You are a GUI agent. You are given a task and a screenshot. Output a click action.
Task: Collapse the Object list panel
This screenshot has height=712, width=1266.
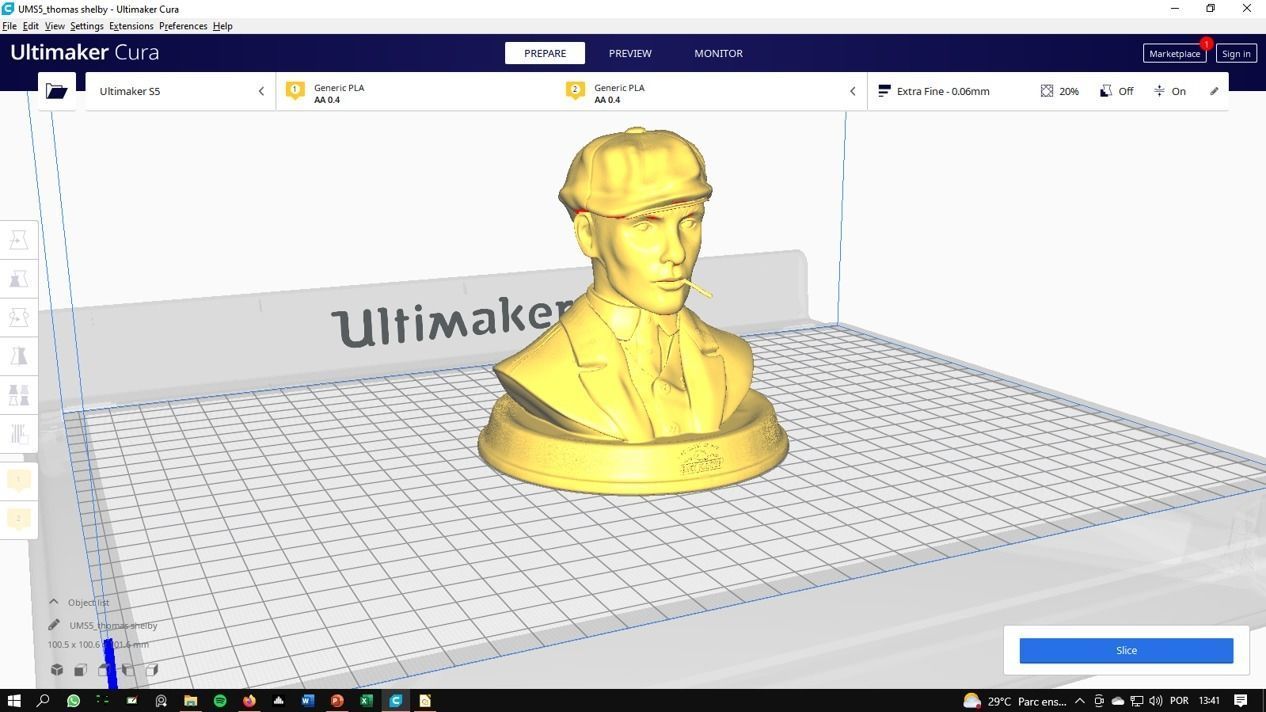point(54,602)
